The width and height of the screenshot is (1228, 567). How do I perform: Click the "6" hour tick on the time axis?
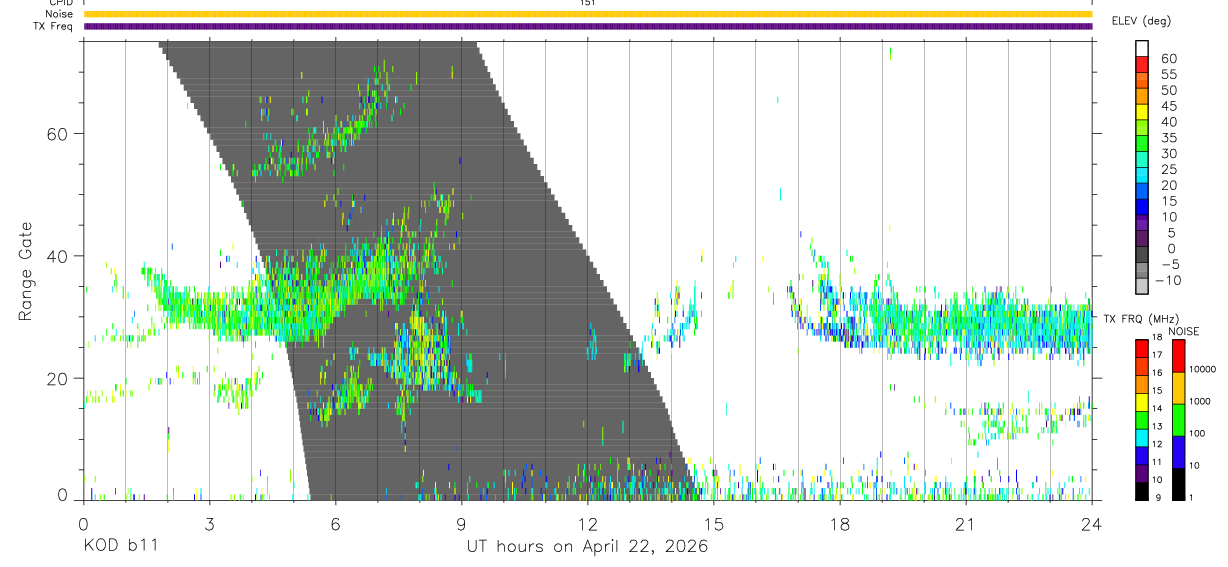(335, 525)
